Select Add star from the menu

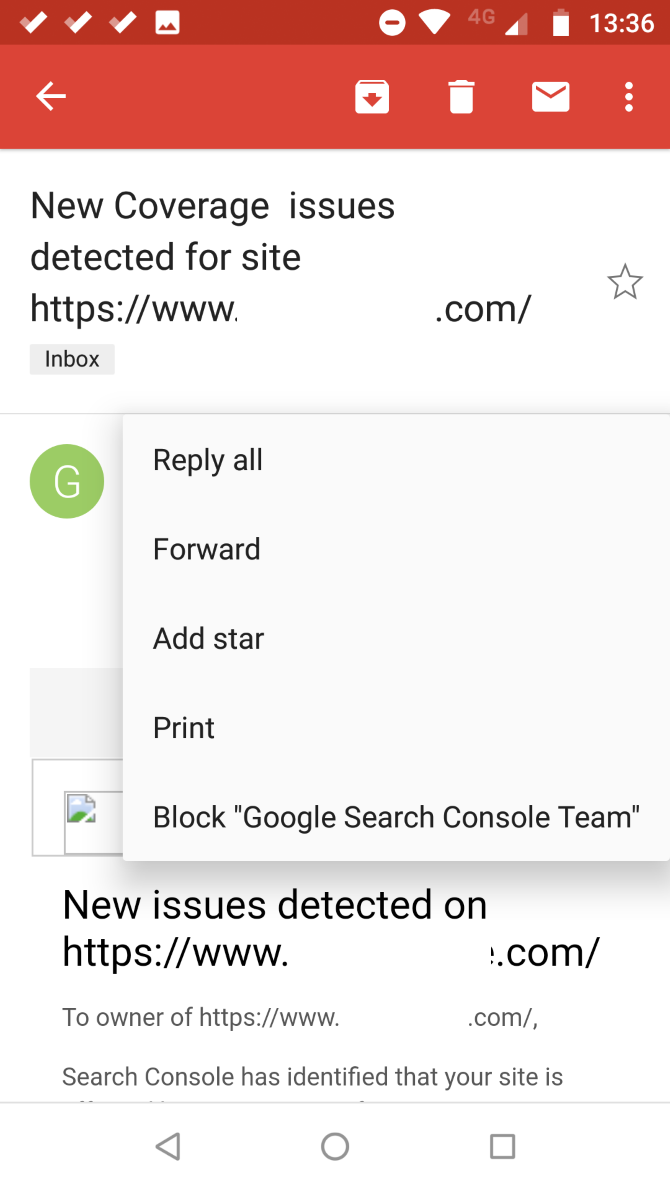point(208,638)
